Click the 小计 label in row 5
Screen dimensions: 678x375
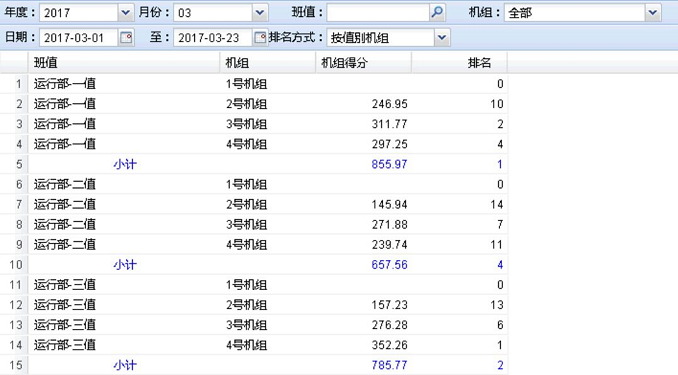125,164
